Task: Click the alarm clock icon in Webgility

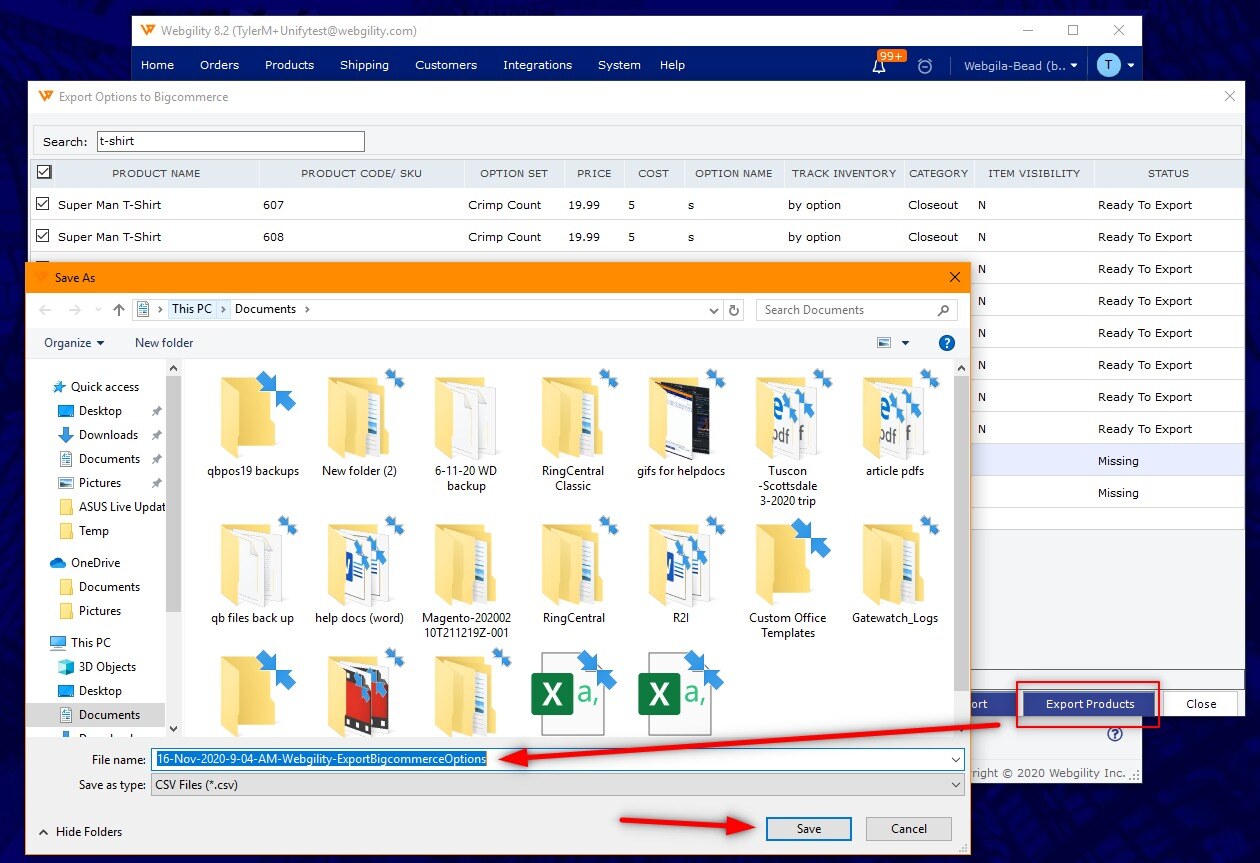Action: pyautogui.click(x=925, y=66)
